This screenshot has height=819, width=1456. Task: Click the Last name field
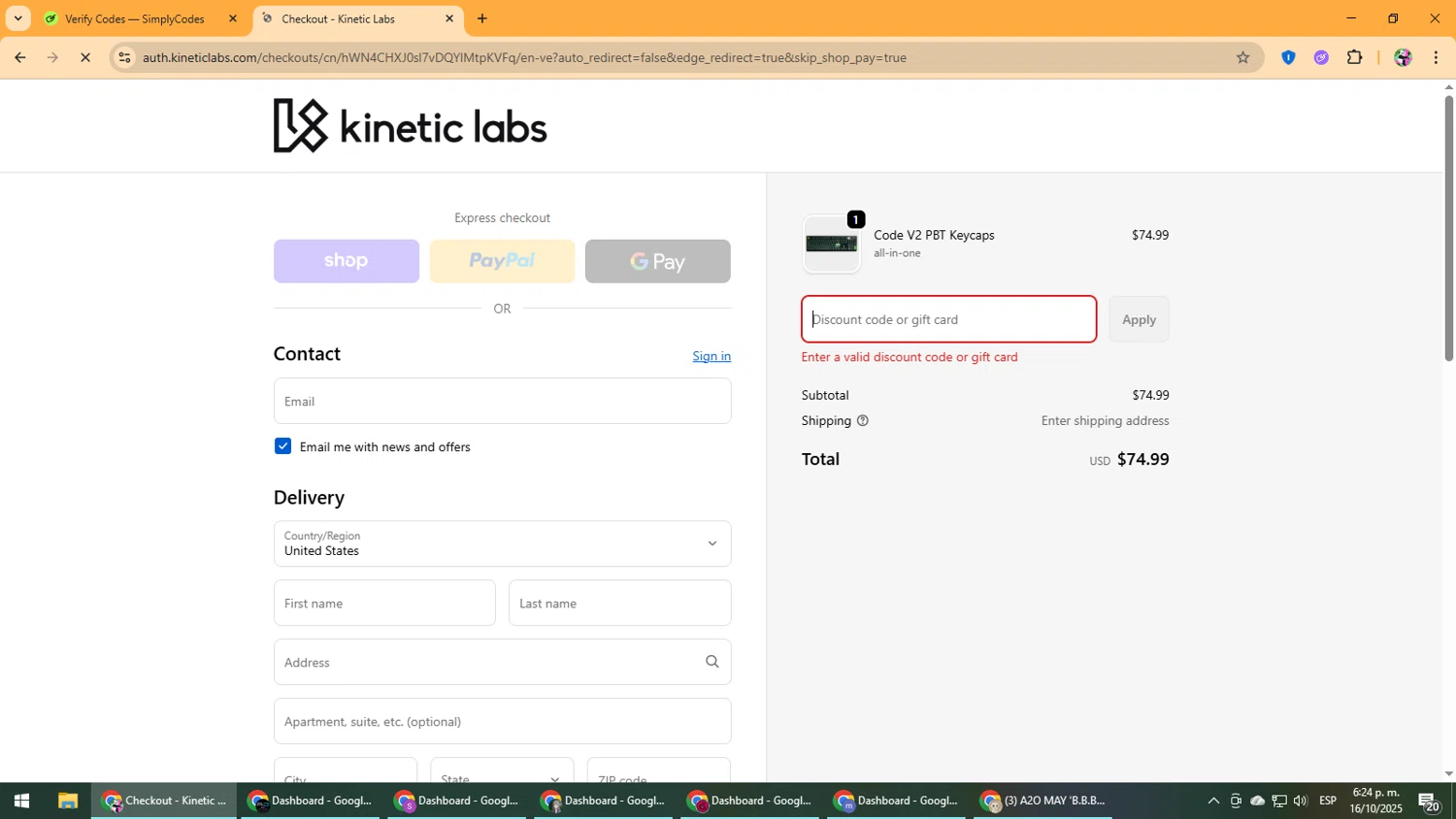(619, 603)
